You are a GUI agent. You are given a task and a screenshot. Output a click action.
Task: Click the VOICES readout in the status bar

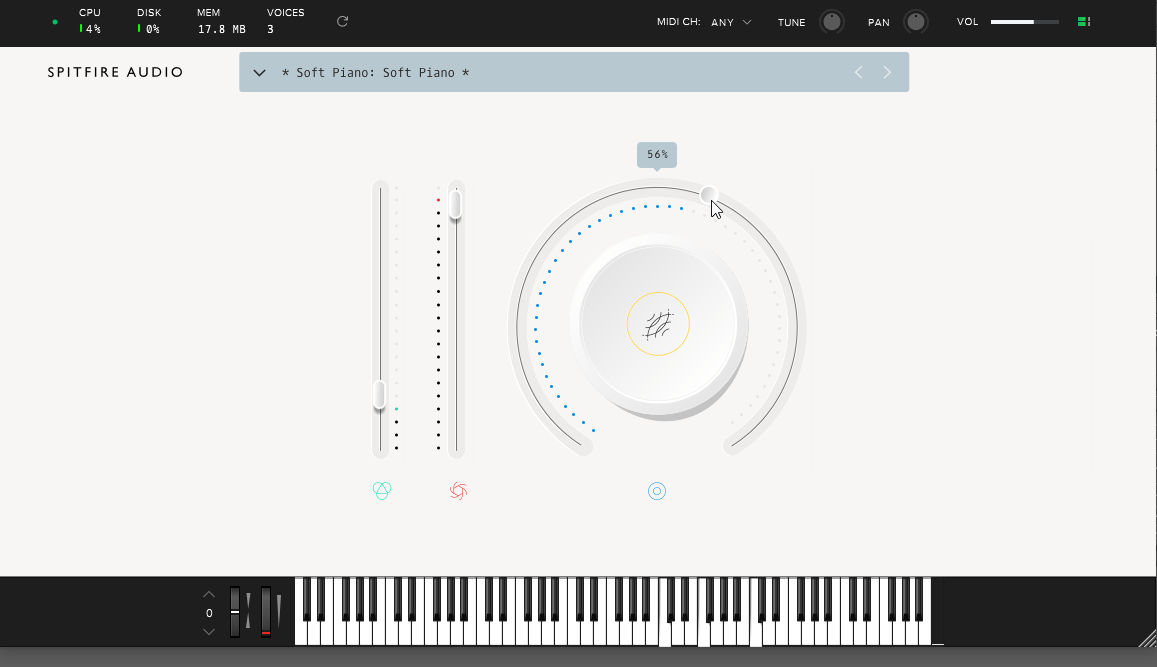coord(285,21)
